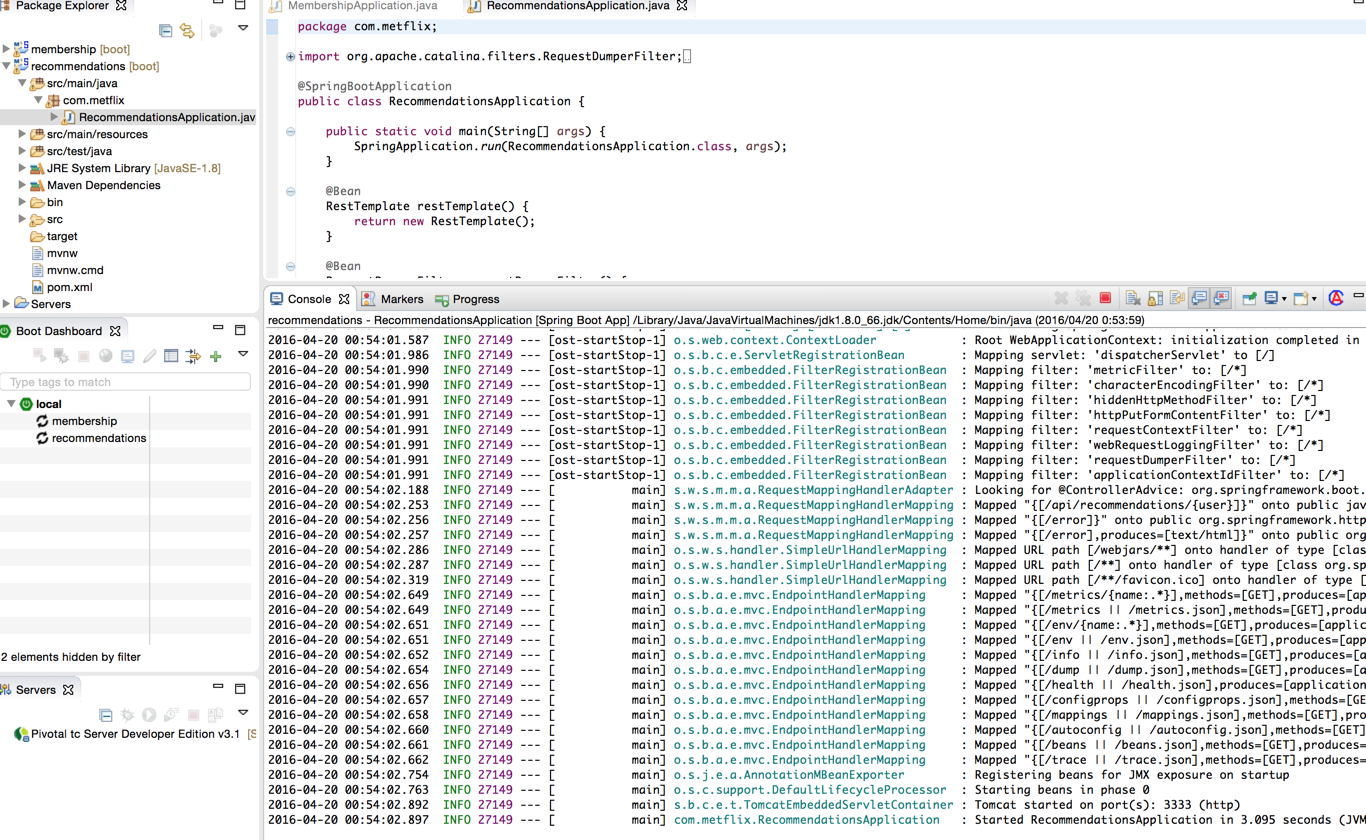Image resolution: width=1366 pixels, height=840 pixels.
Task: Focus the 'Type tags to match' field
Action: point(125,382)
